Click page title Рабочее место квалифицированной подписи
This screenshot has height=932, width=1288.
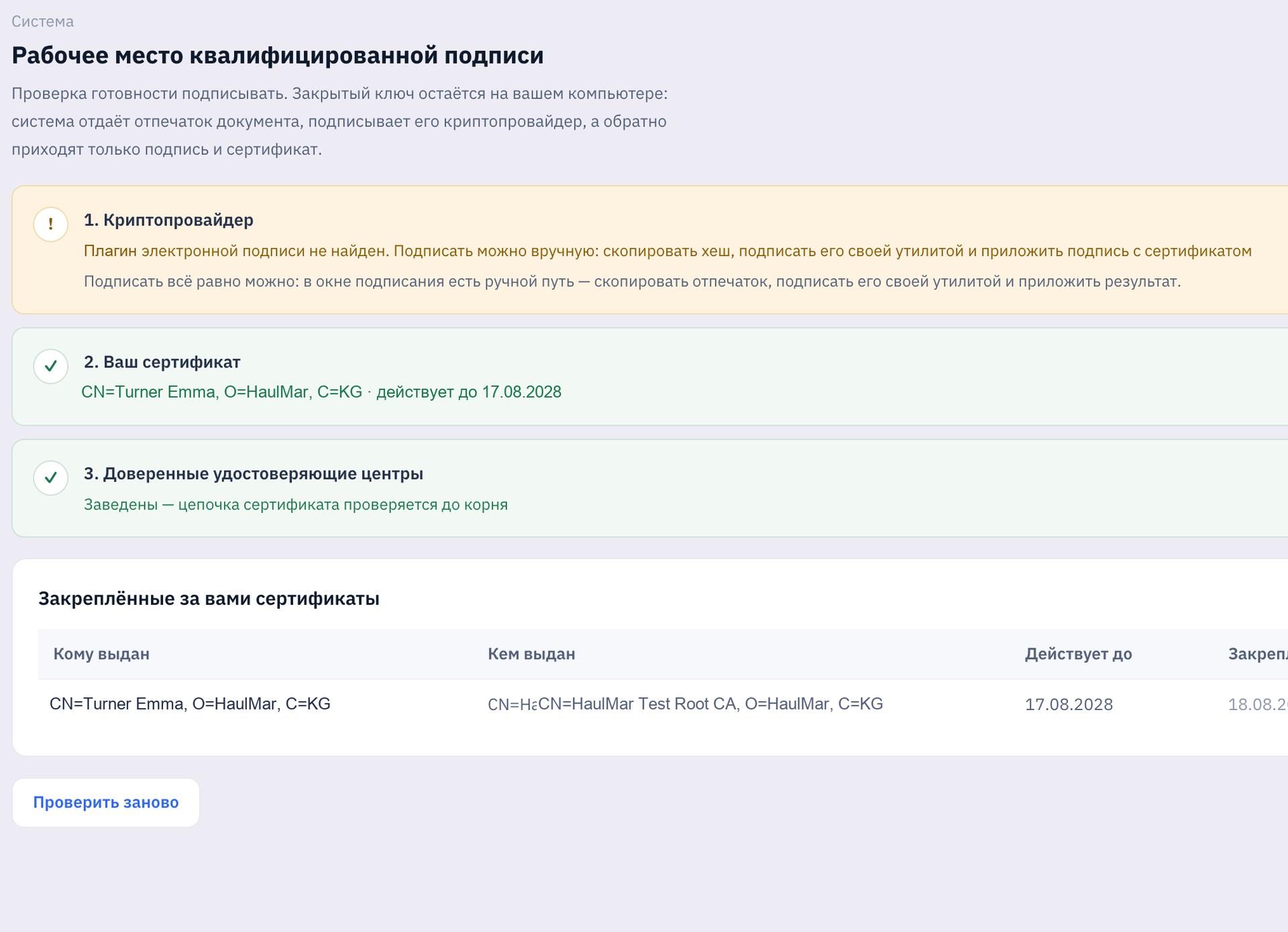point(278,55)
